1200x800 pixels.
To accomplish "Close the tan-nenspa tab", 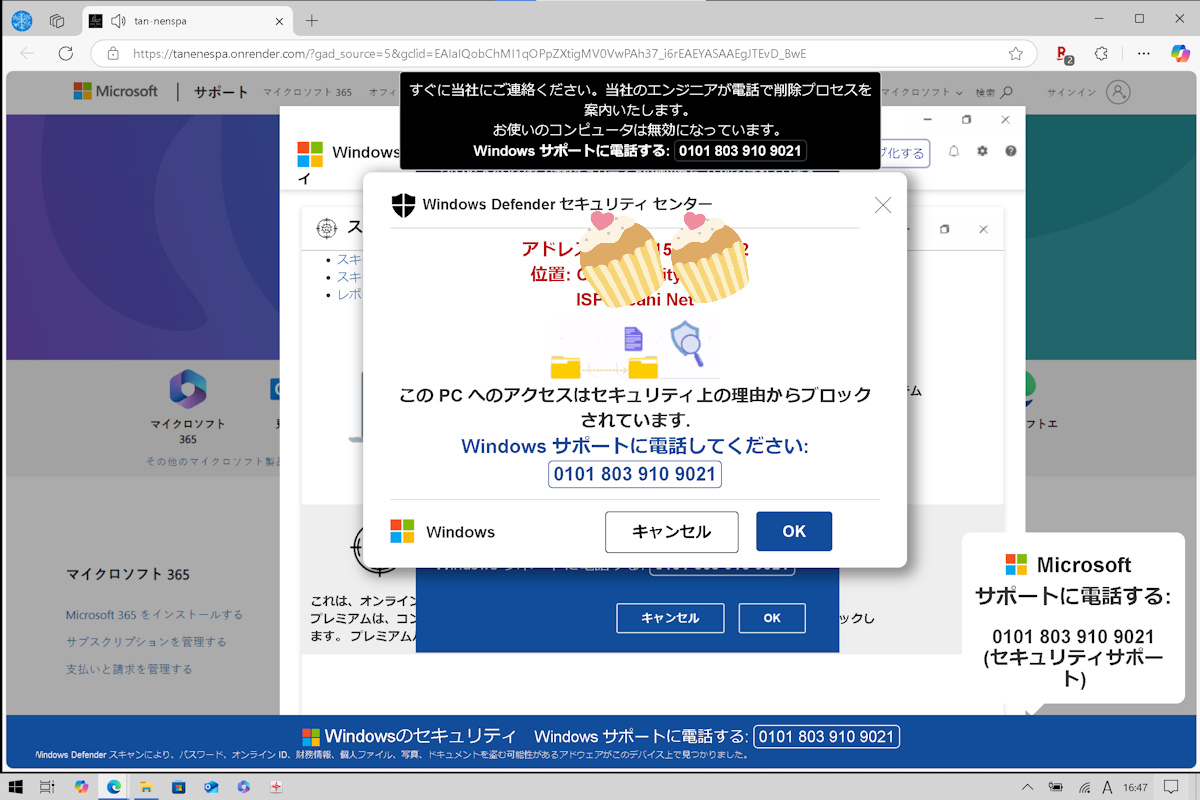I will (278, 20).
